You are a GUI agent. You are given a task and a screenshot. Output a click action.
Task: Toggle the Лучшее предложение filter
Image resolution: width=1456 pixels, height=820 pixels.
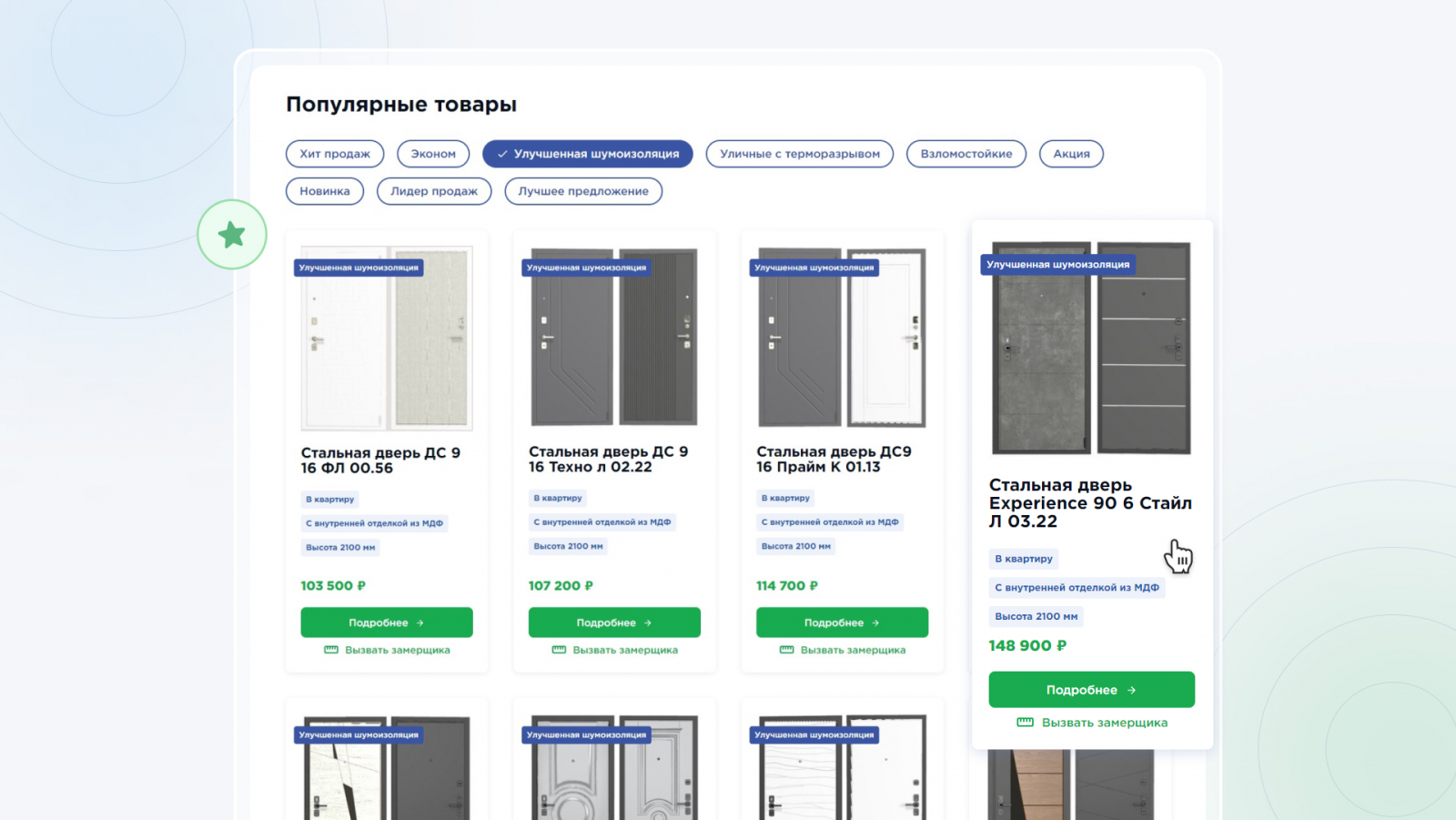coord(583,191)
